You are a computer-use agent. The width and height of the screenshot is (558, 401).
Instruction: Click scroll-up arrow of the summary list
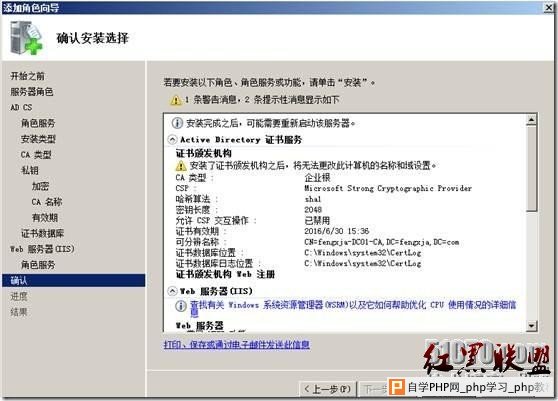pyautogui.click(x=532, y=120)
